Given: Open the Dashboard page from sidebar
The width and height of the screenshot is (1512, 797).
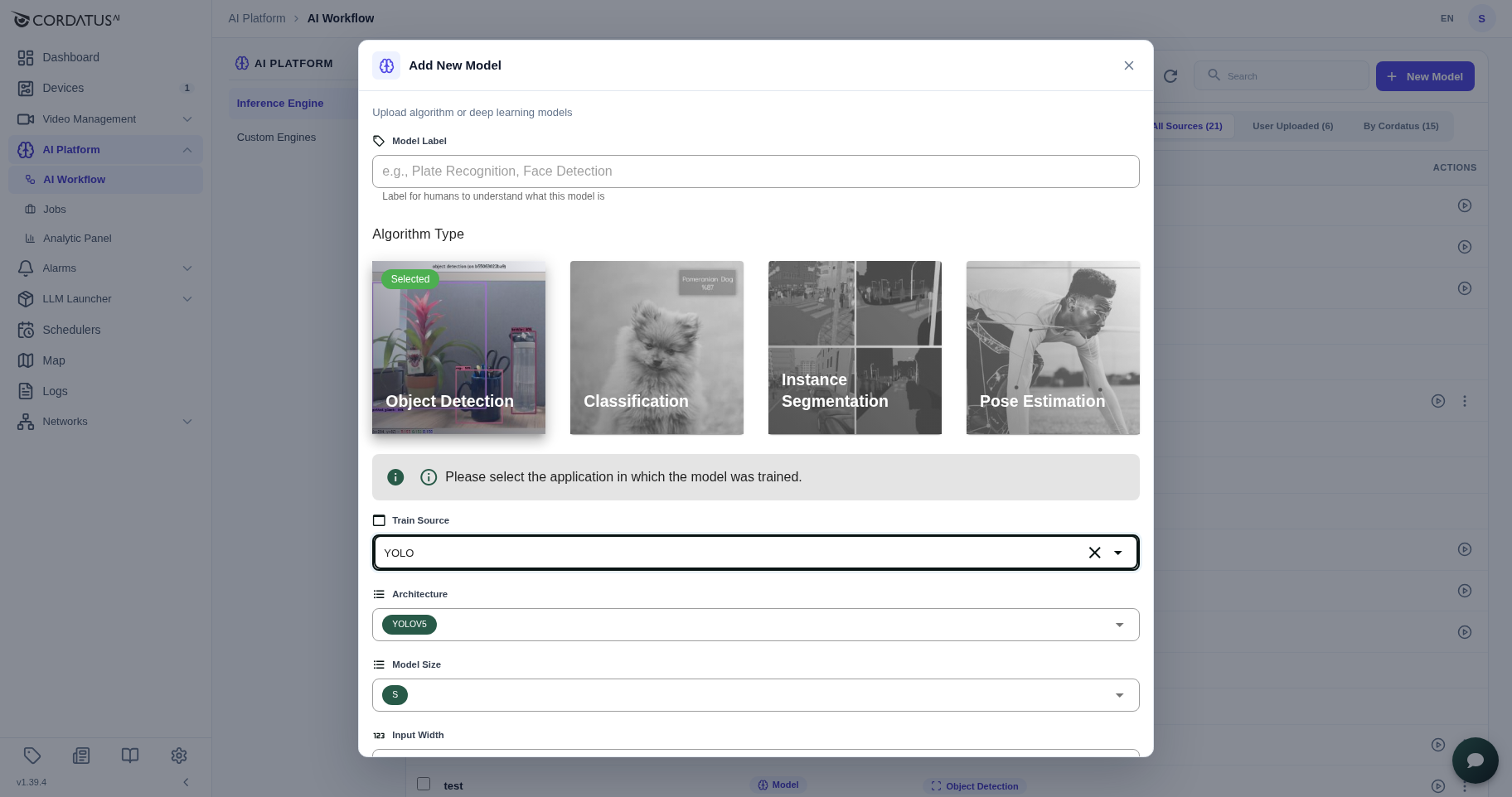Looking at the screenshot, I should pyautogui.click(x=105, y=57).
